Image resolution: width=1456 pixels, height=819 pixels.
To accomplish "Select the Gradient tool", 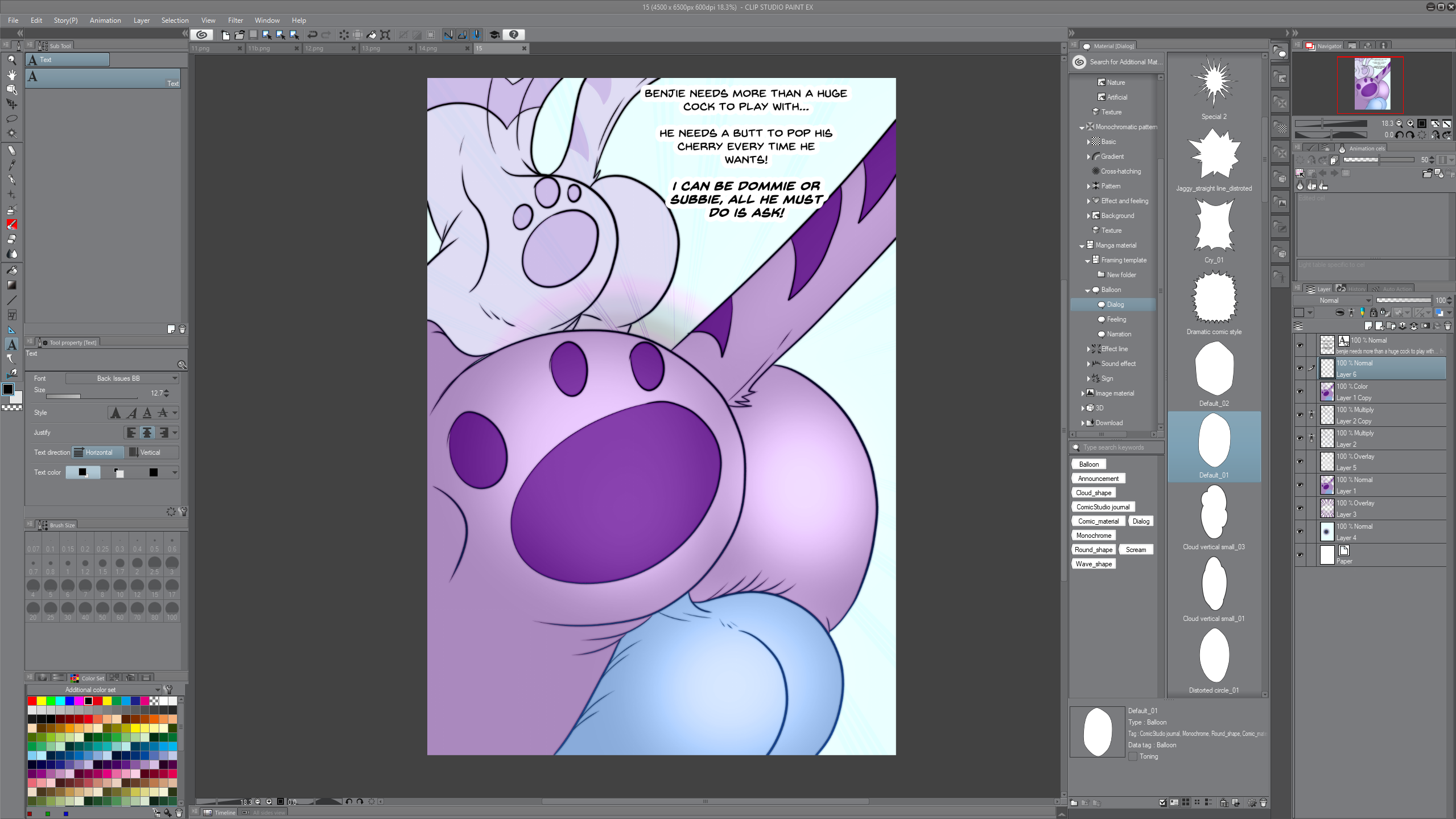I will [12, 285].
